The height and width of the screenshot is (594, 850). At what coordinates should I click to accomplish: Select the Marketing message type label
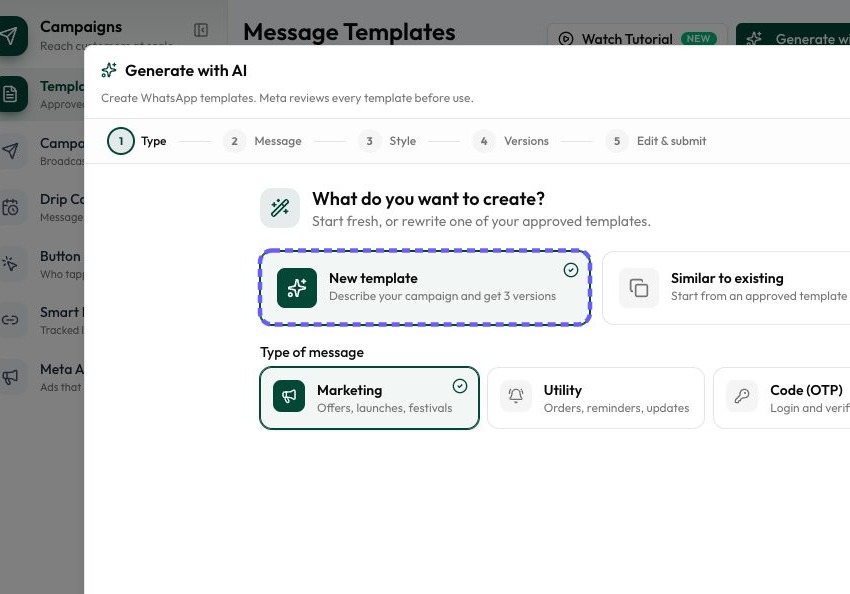point(350,390)
